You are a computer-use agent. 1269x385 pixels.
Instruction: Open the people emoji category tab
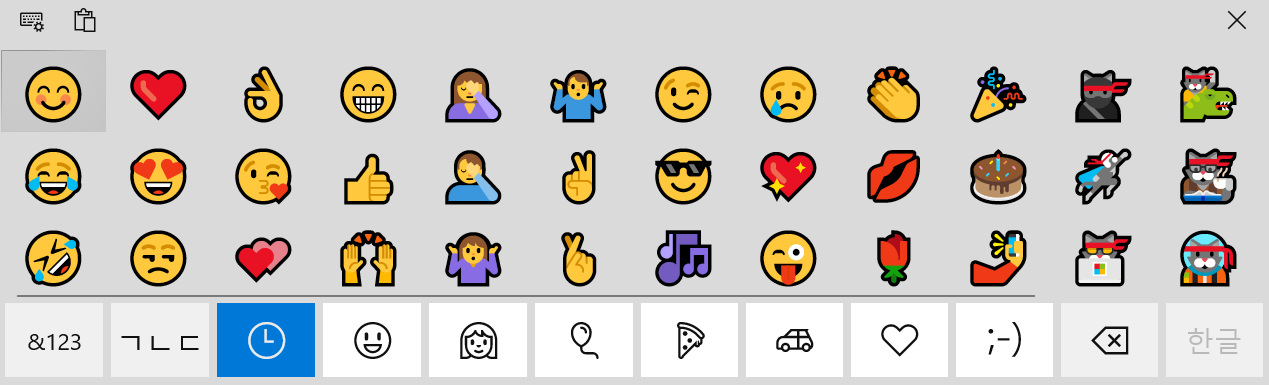478,341
